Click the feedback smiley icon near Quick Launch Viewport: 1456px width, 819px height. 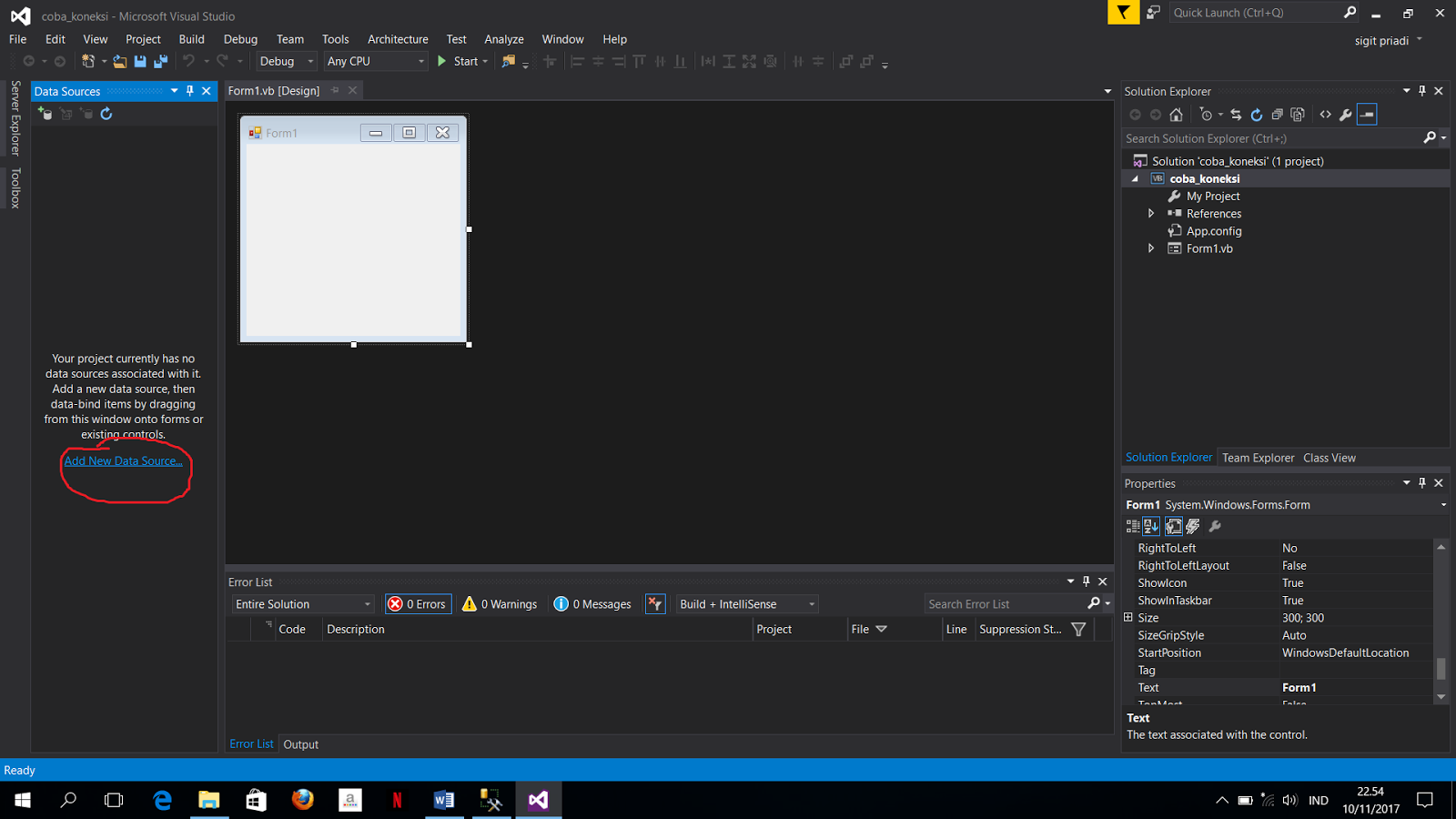coord(1153,13)
